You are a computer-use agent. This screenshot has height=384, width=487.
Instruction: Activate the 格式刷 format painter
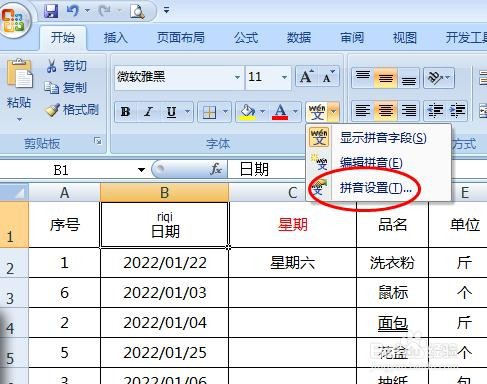pyautogui.click(x=72, y=110)
